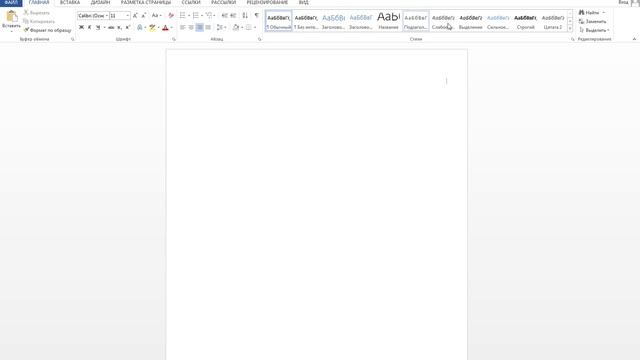The image size is (640, 360).
Task: Toggle bold (Ж) formatting
Action: point(81,27)
